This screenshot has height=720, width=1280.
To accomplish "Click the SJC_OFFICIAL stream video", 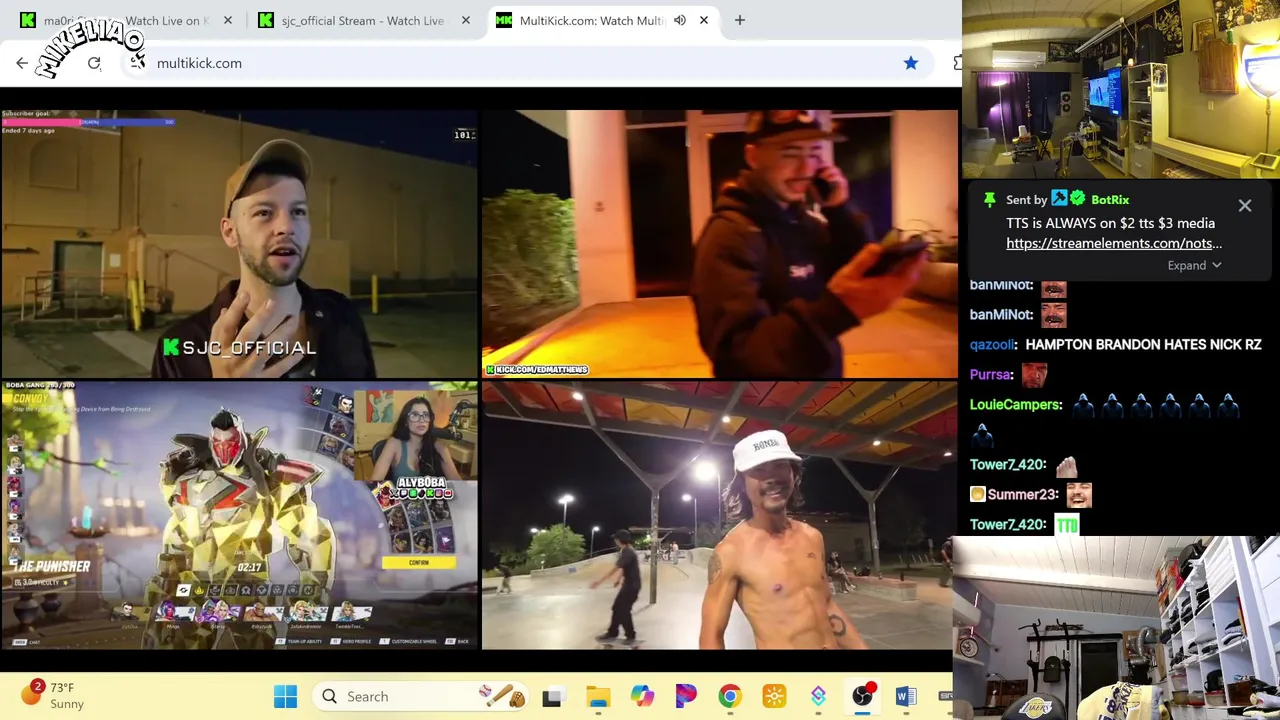I will point(239,244).
